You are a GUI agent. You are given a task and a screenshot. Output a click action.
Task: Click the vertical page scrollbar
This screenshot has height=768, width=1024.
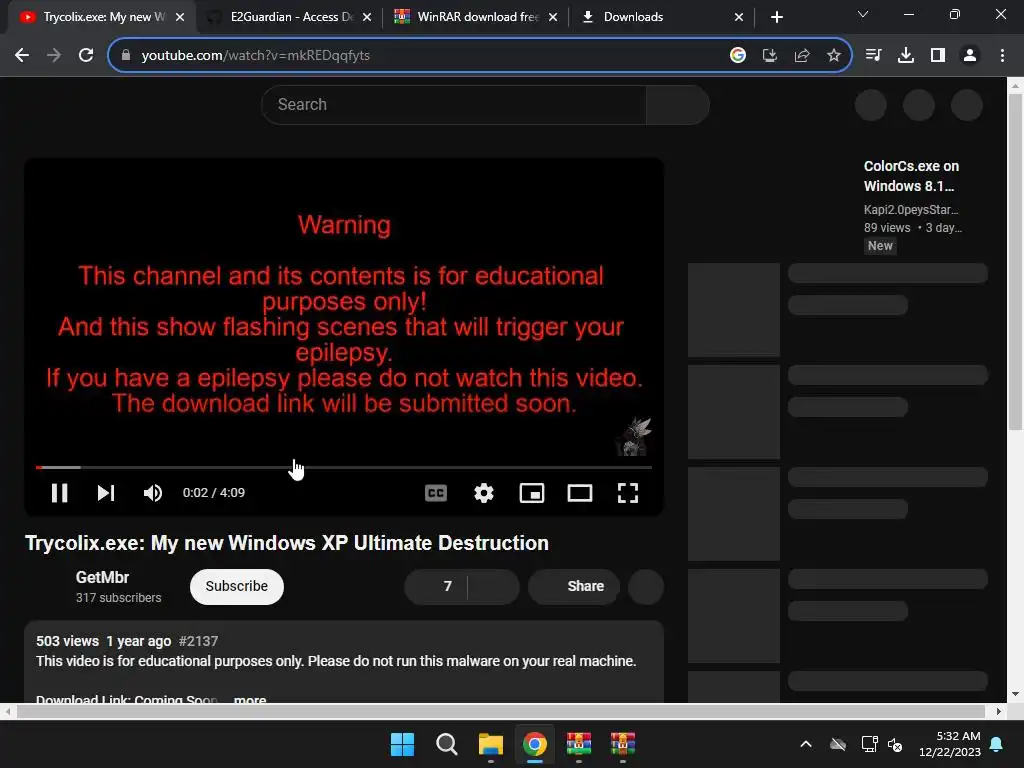1015,261
